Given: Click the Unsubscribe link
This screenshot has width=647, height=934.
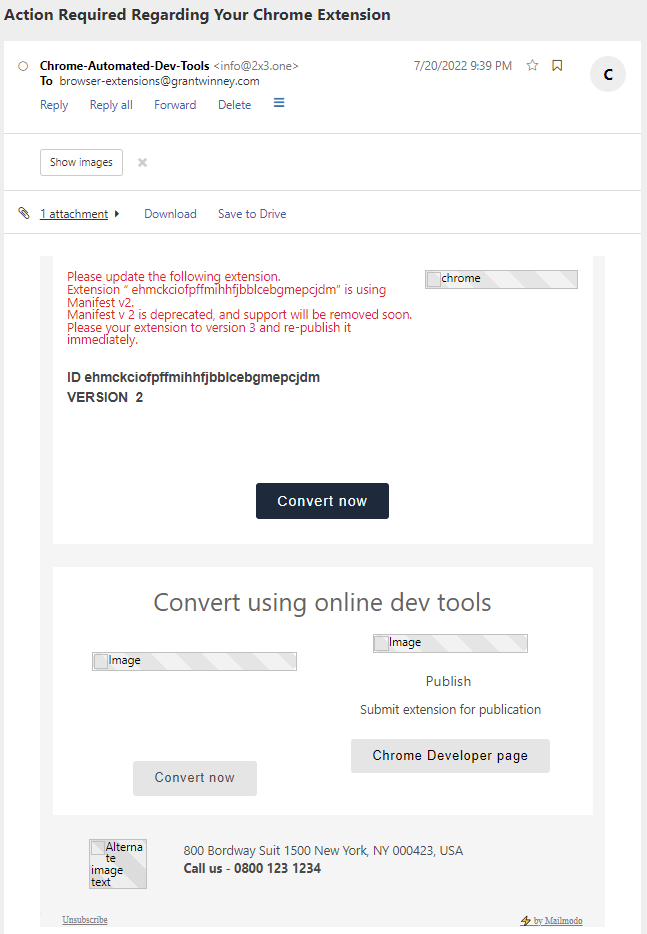Looking at the screenshot, I should (x=85, y=920).
